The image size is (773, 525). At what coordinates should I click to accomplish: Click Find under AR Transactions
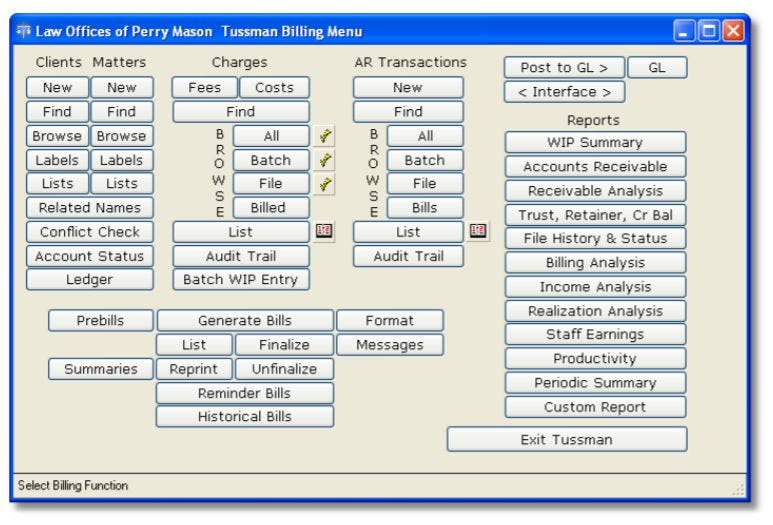click(x=408, y=111)
